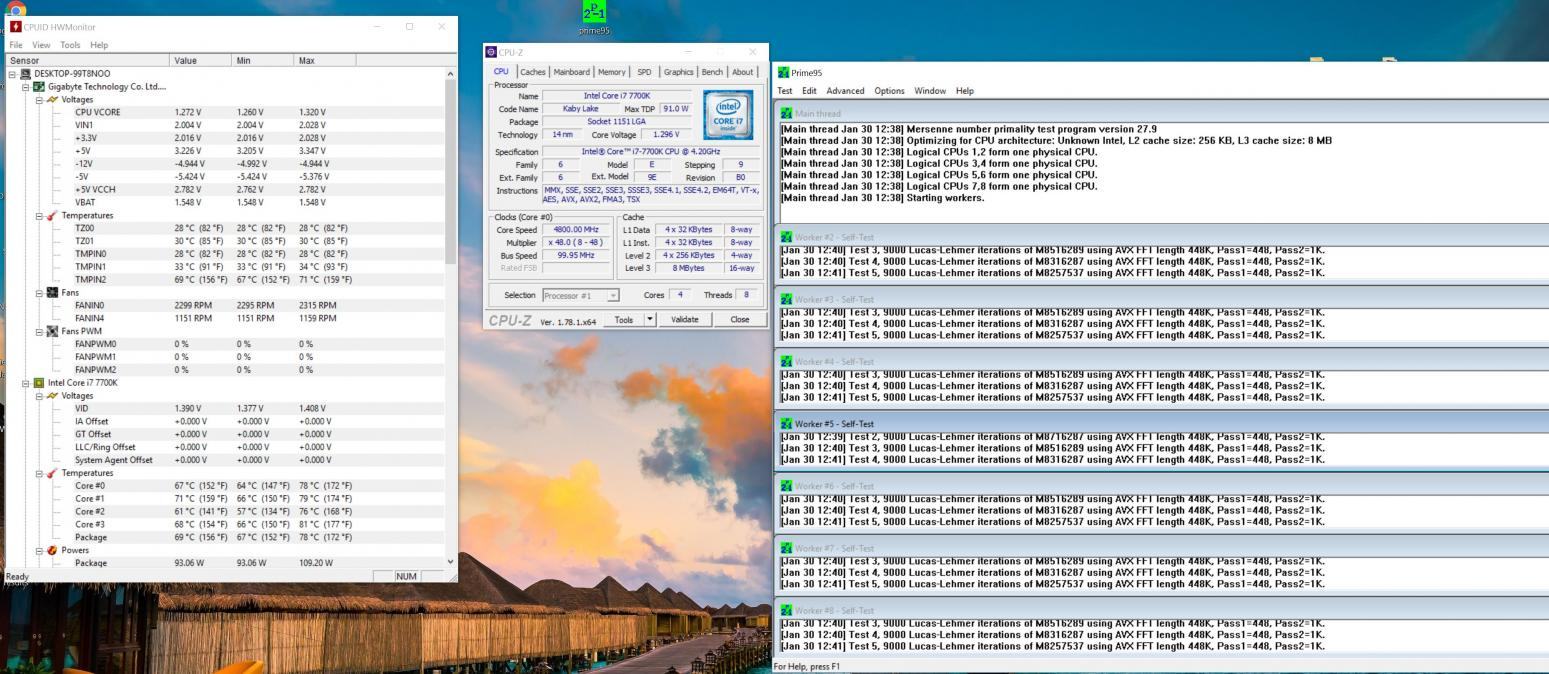Click the Intel Core i7 logo in CPU-Z
1549x674 pixels.
(x=728, y=115)
